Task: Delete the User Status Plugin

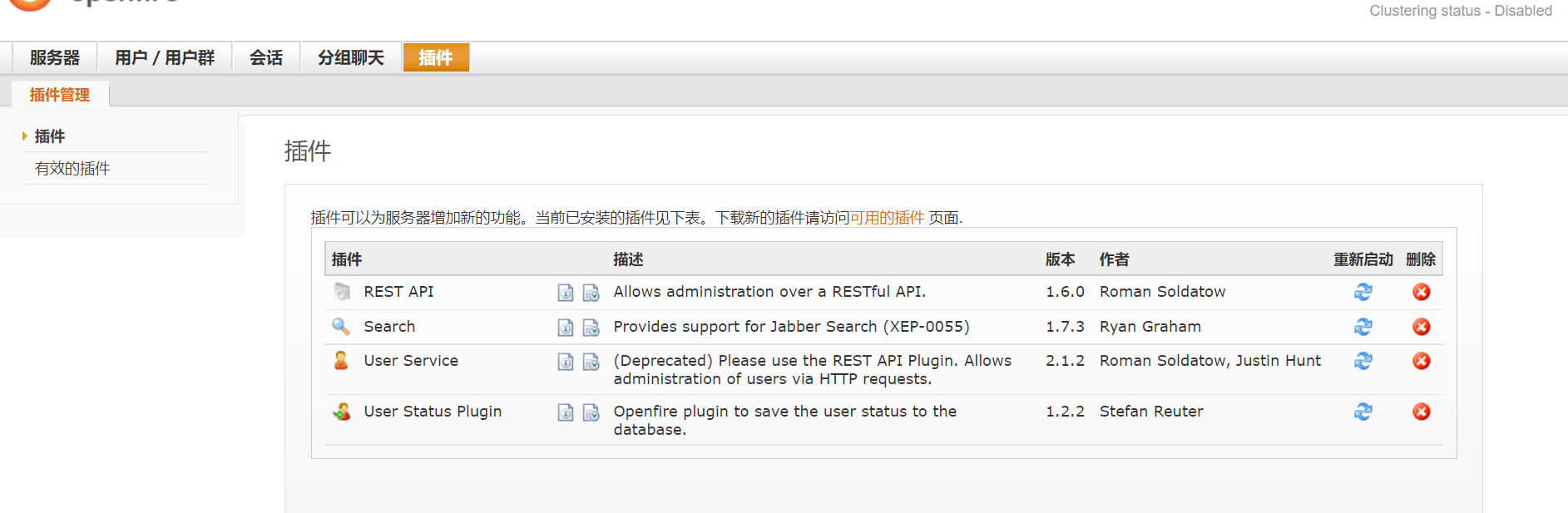Action: pos(1422,412)
